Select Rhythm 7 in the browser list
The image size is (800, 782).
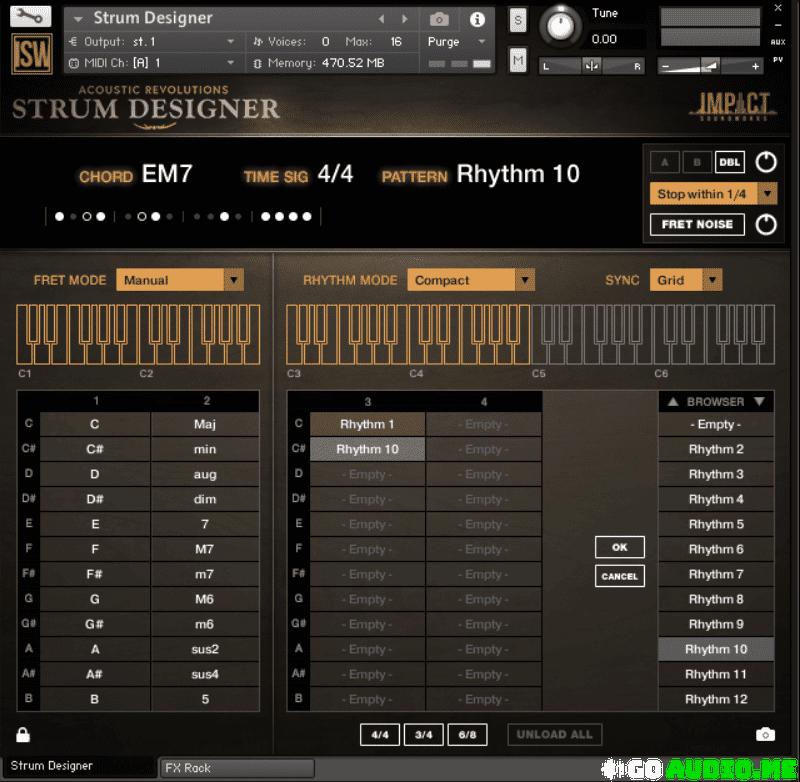click(x=716, y=574)
